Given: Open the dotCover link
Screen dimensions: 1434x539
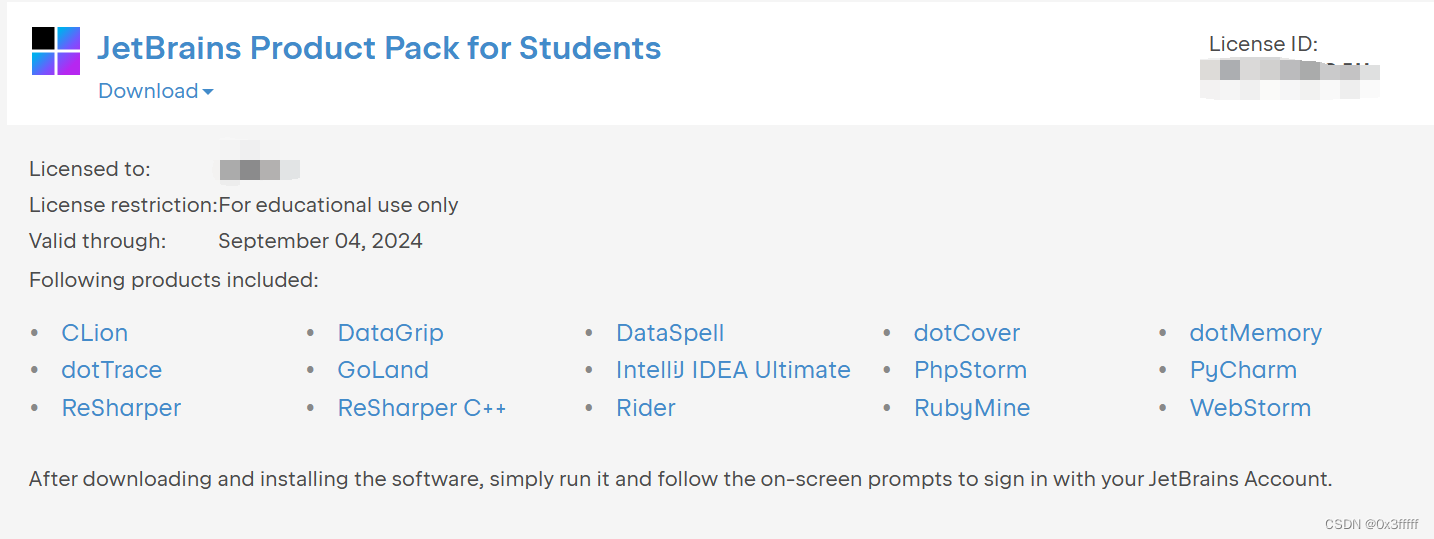Looking at the screenshot, I should pos(966,333).
